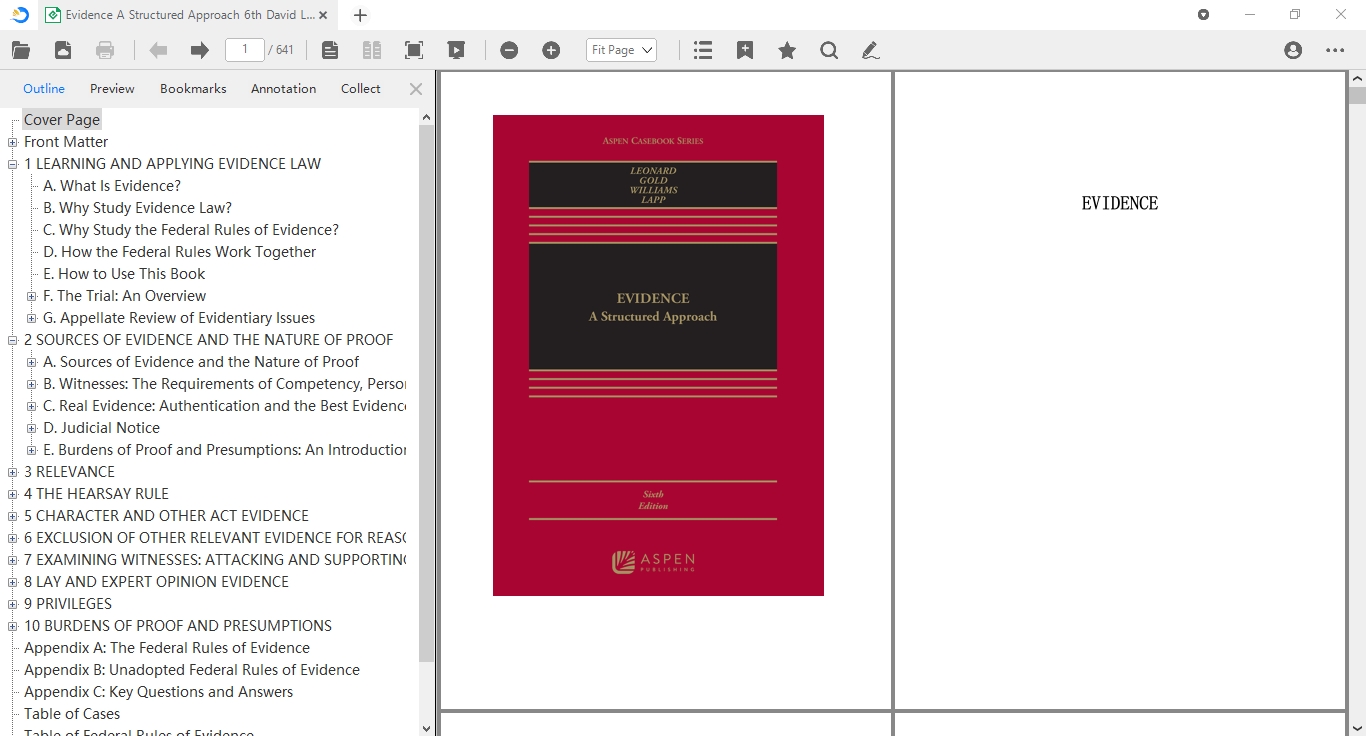The height and width of the screenshot is (736, 1366).
Task: Switch to the Preview tab
Action: 112,89
